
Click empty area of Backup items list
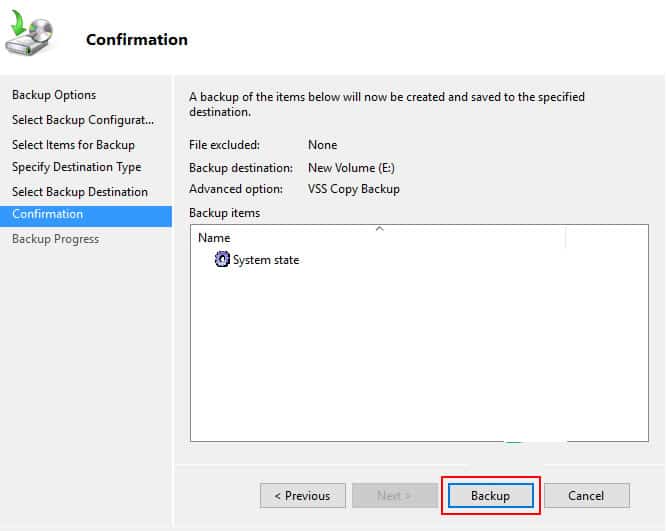[419, 353]
